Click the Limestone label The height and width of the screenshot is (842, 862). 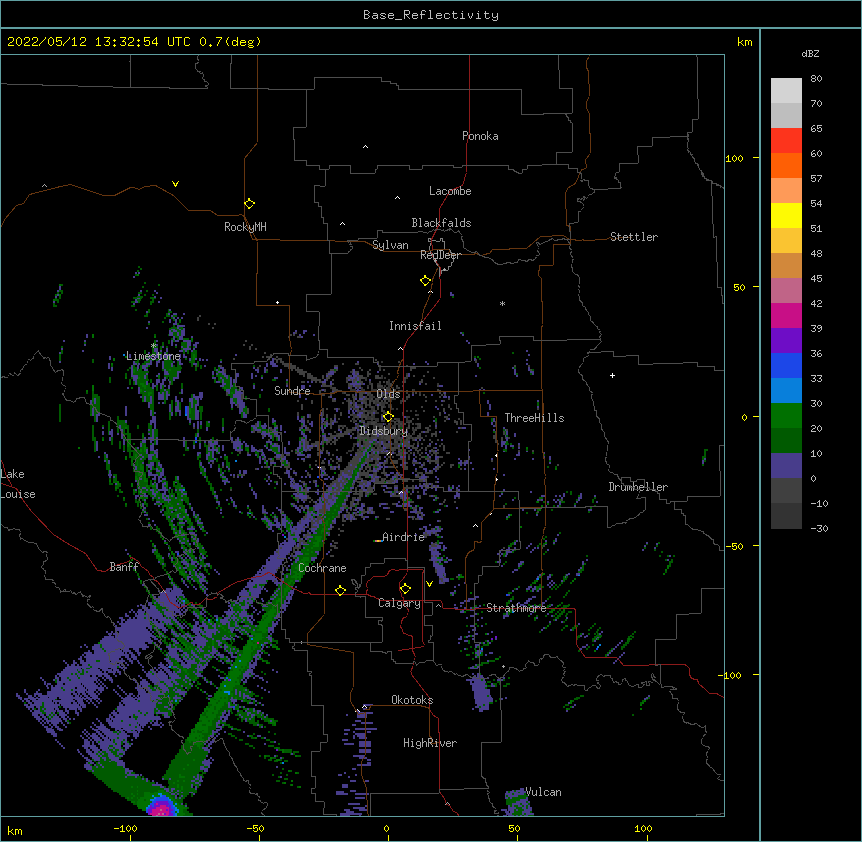153,356
